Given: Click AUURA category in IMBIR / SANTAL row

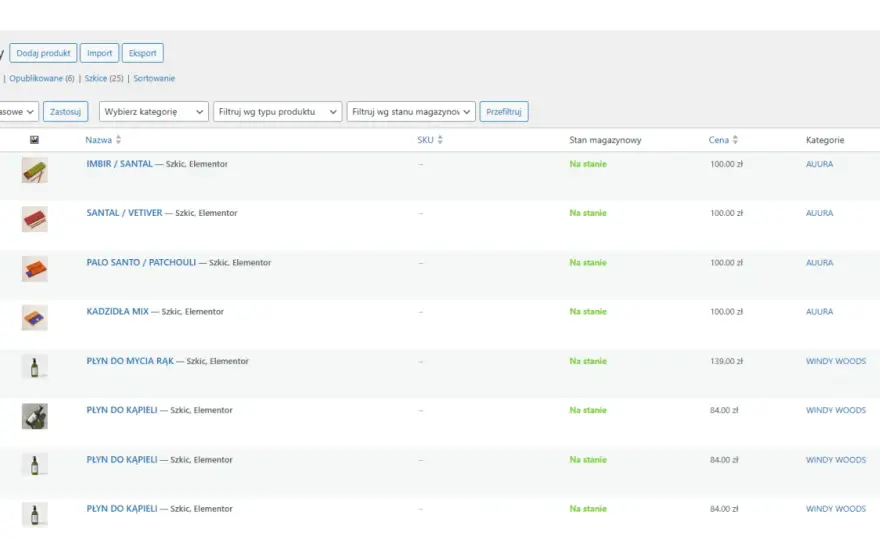Looking at the screenshot, I should [819, 164].
